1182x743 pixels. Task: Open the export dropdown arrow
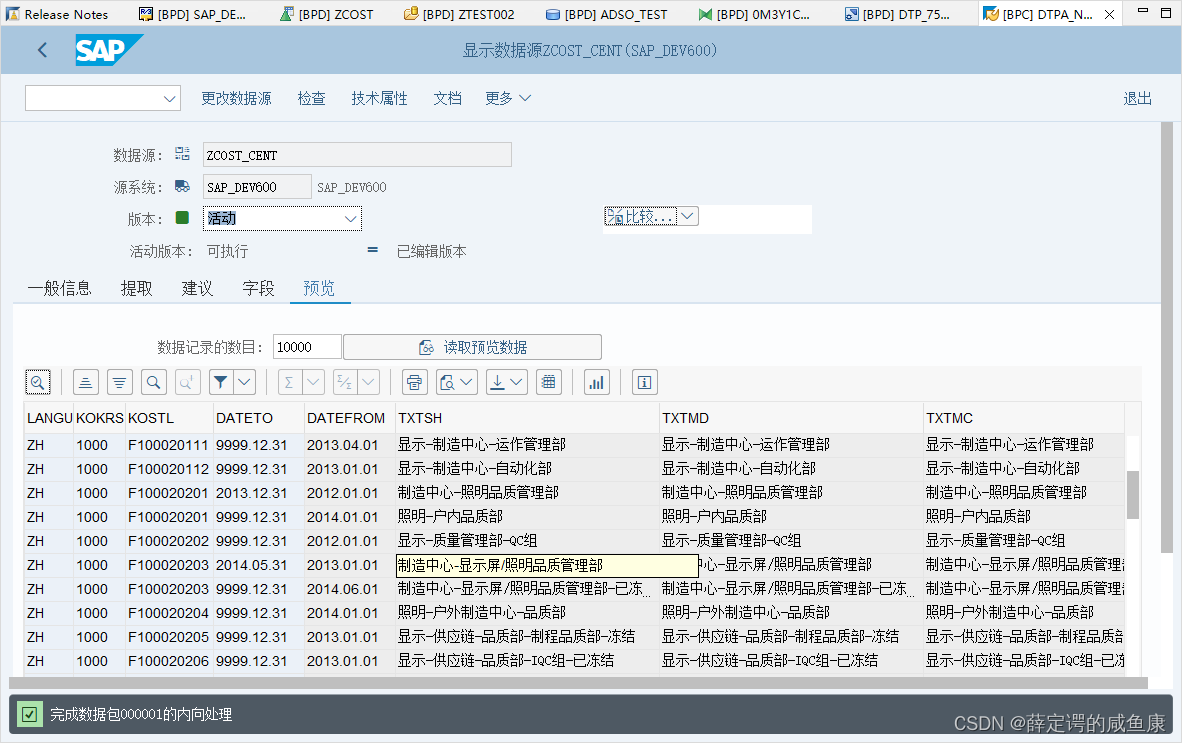(517, 382)
